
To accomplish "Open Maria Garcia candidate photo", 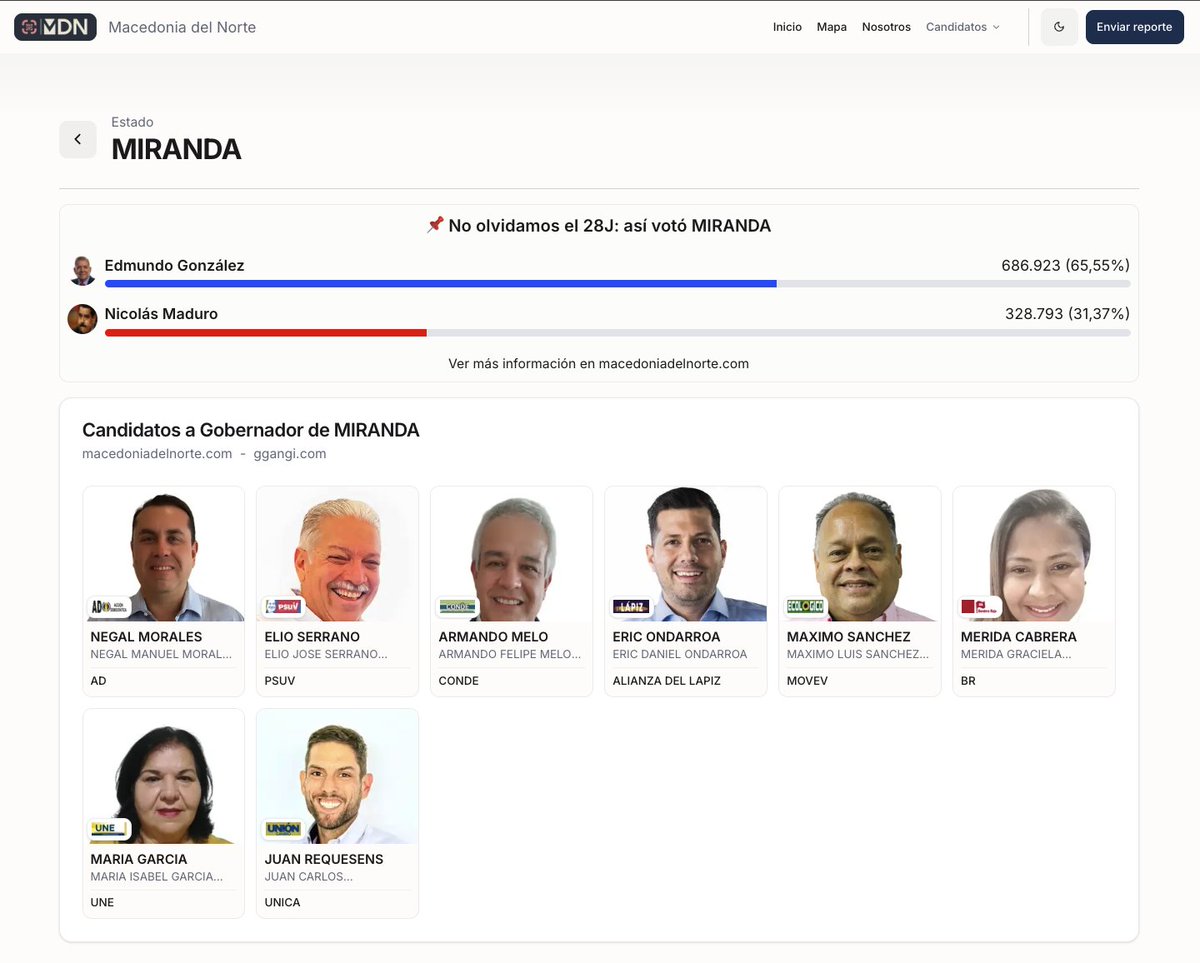I will pyautogui.click(x=163, y=776).
